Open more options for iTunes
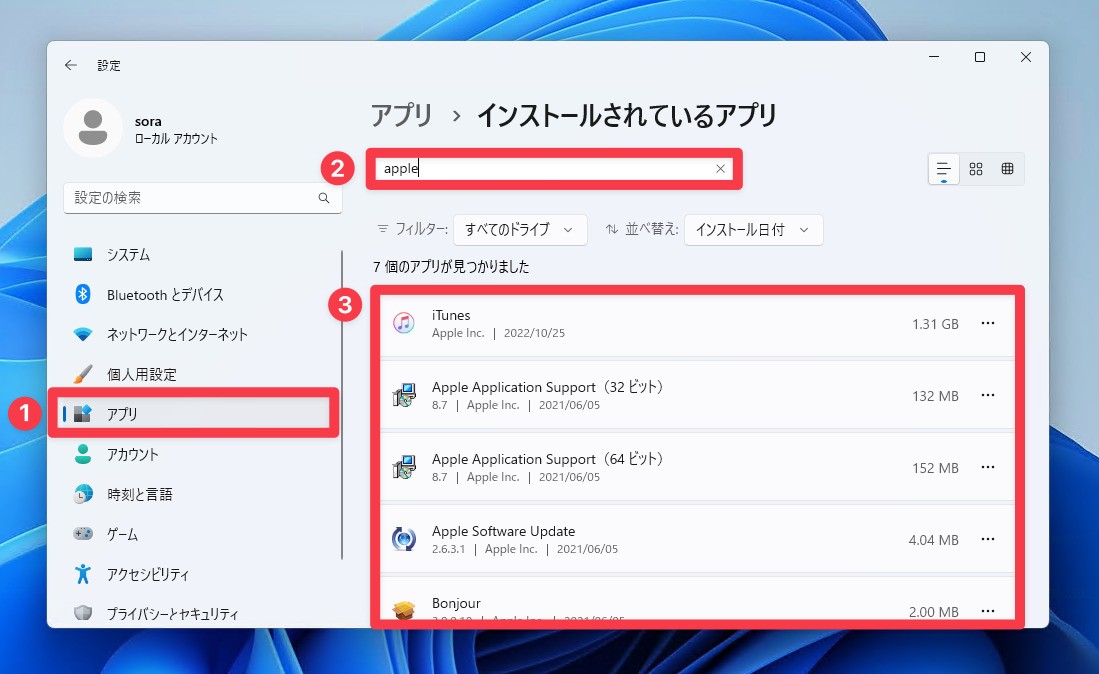Image resolution: width=1099 pixels, height=674 pixels. point(988,324)
